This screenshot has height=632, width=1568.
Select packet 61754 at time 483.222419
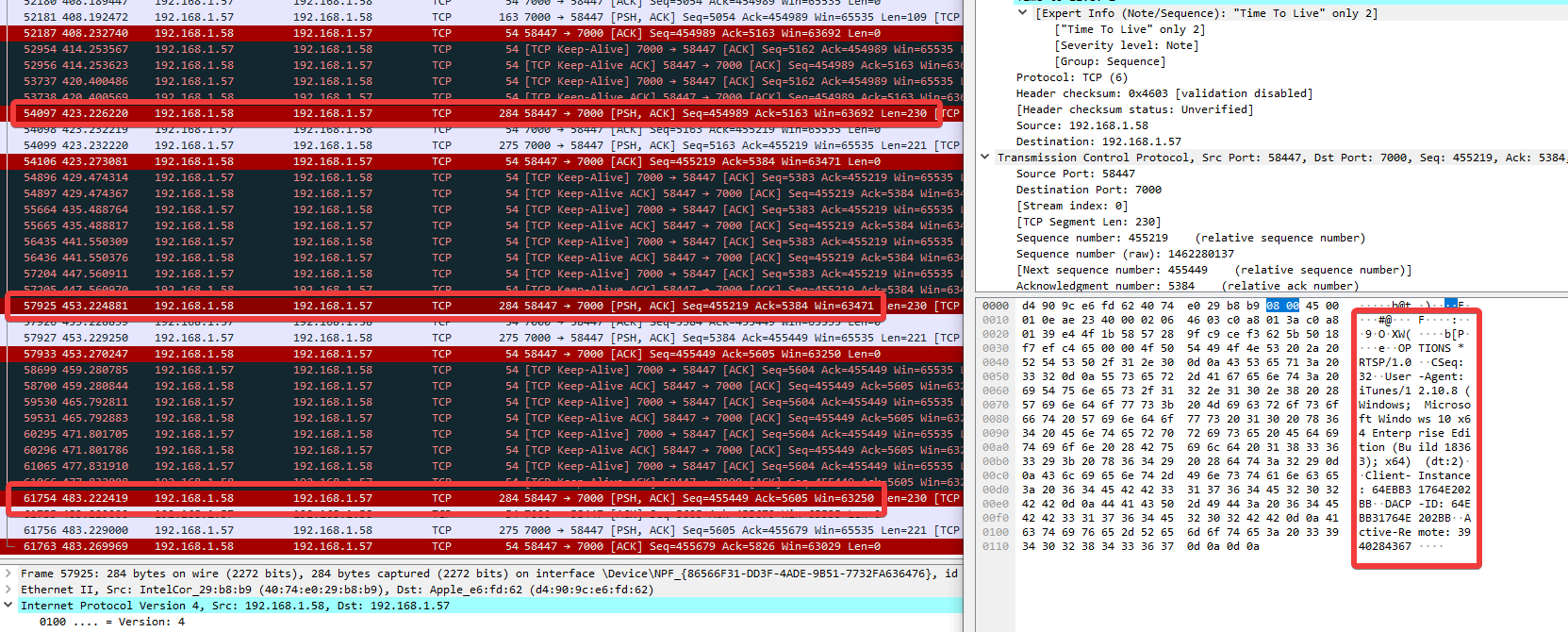[482, 498]
